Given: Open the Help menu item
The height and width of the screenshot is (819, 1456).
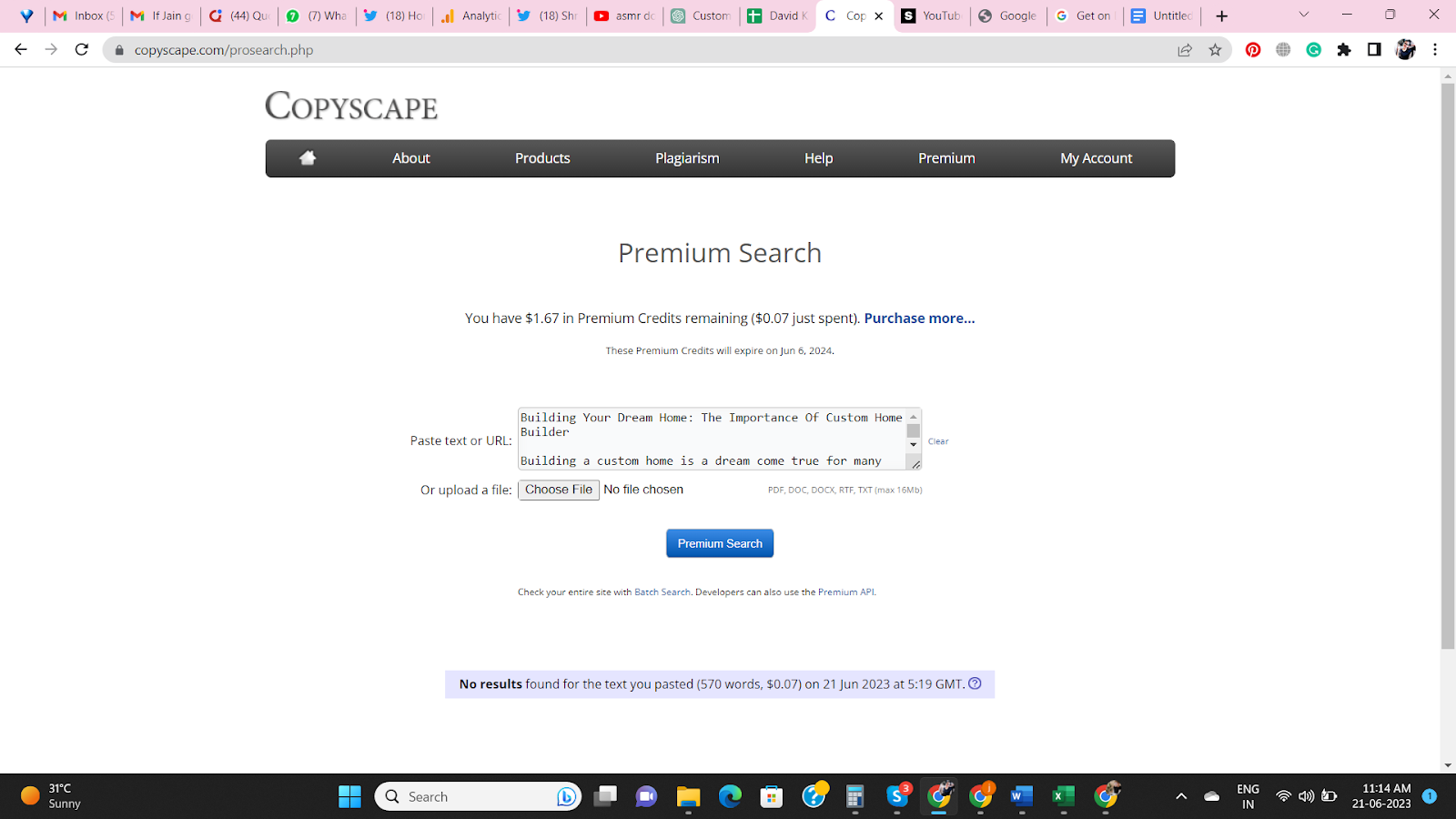Looking at the screenshot, I should coord(818,158).
